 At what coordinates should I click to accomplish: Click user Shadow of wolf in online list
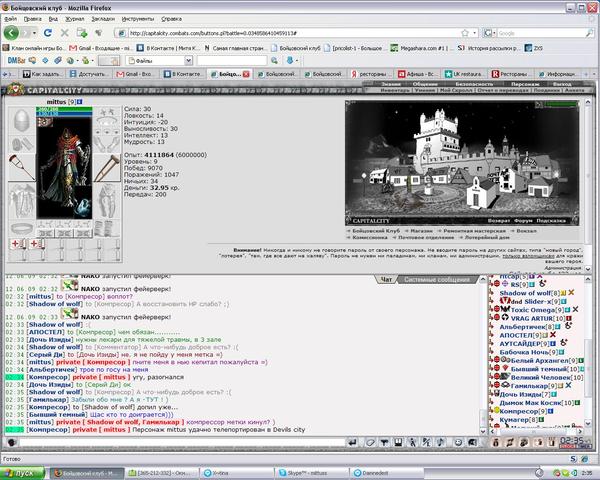(x=525, y=293)
